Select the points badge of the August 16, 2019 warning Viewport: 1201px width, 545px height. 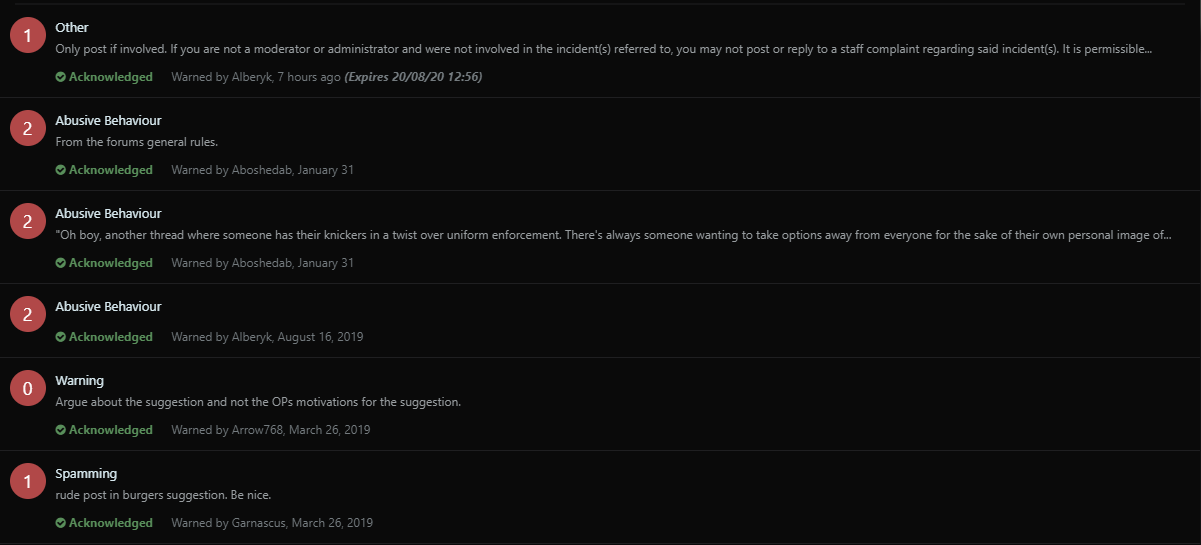(28, 315)
